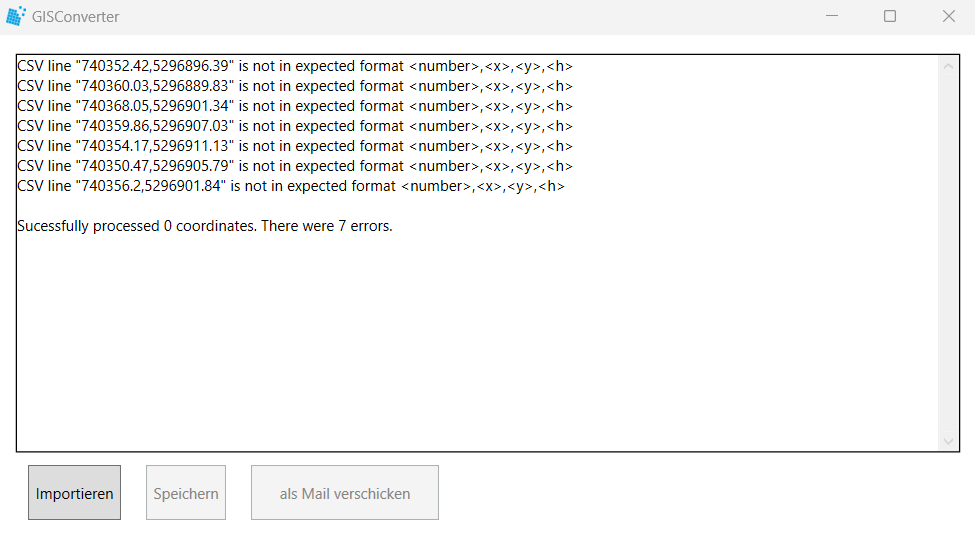Minimize the GISConverter window
Viewport: 975px width, 547px height.
tap(832, 16)
